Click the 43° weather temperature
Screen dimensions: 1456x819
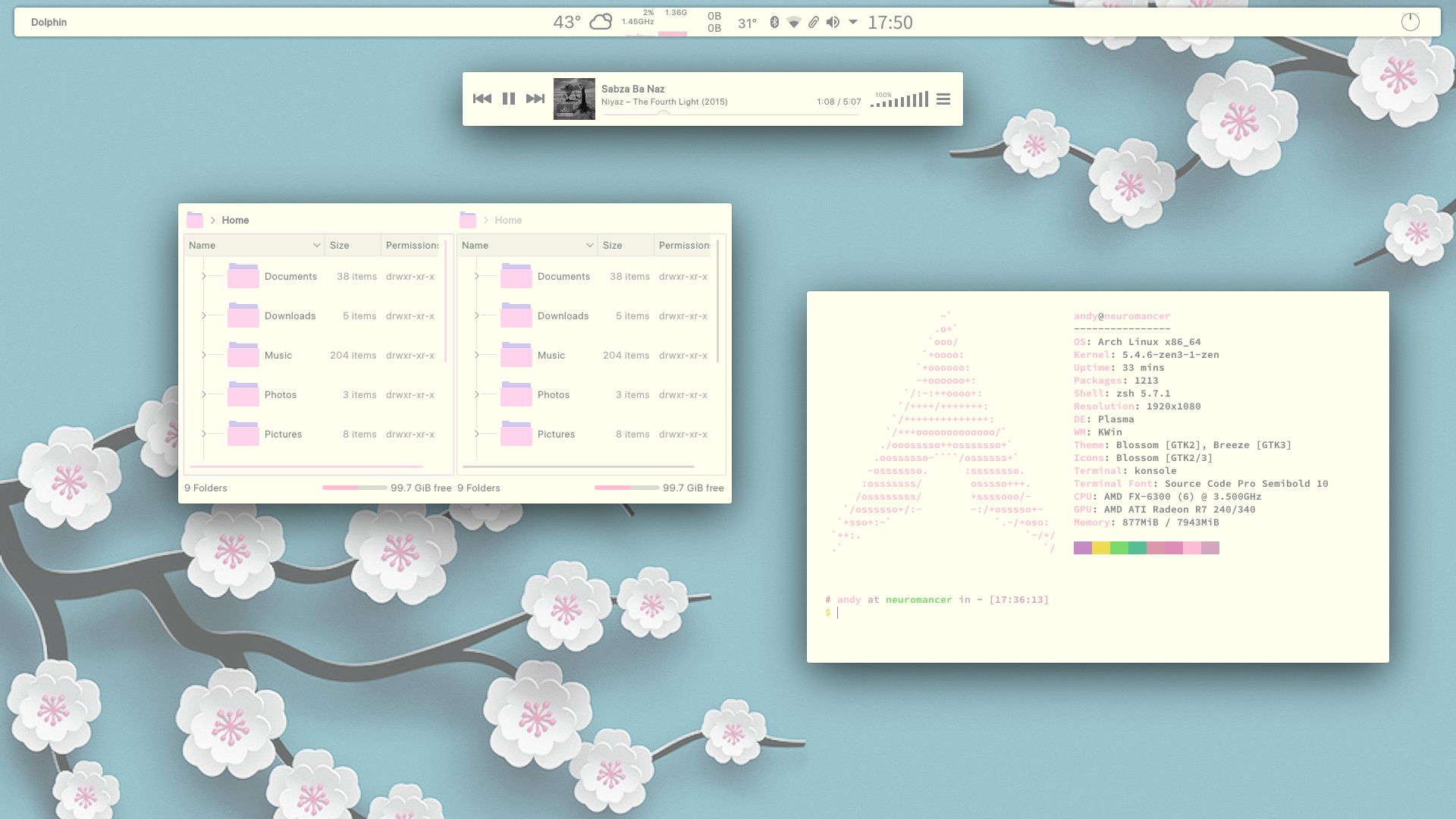pos(566,22)
